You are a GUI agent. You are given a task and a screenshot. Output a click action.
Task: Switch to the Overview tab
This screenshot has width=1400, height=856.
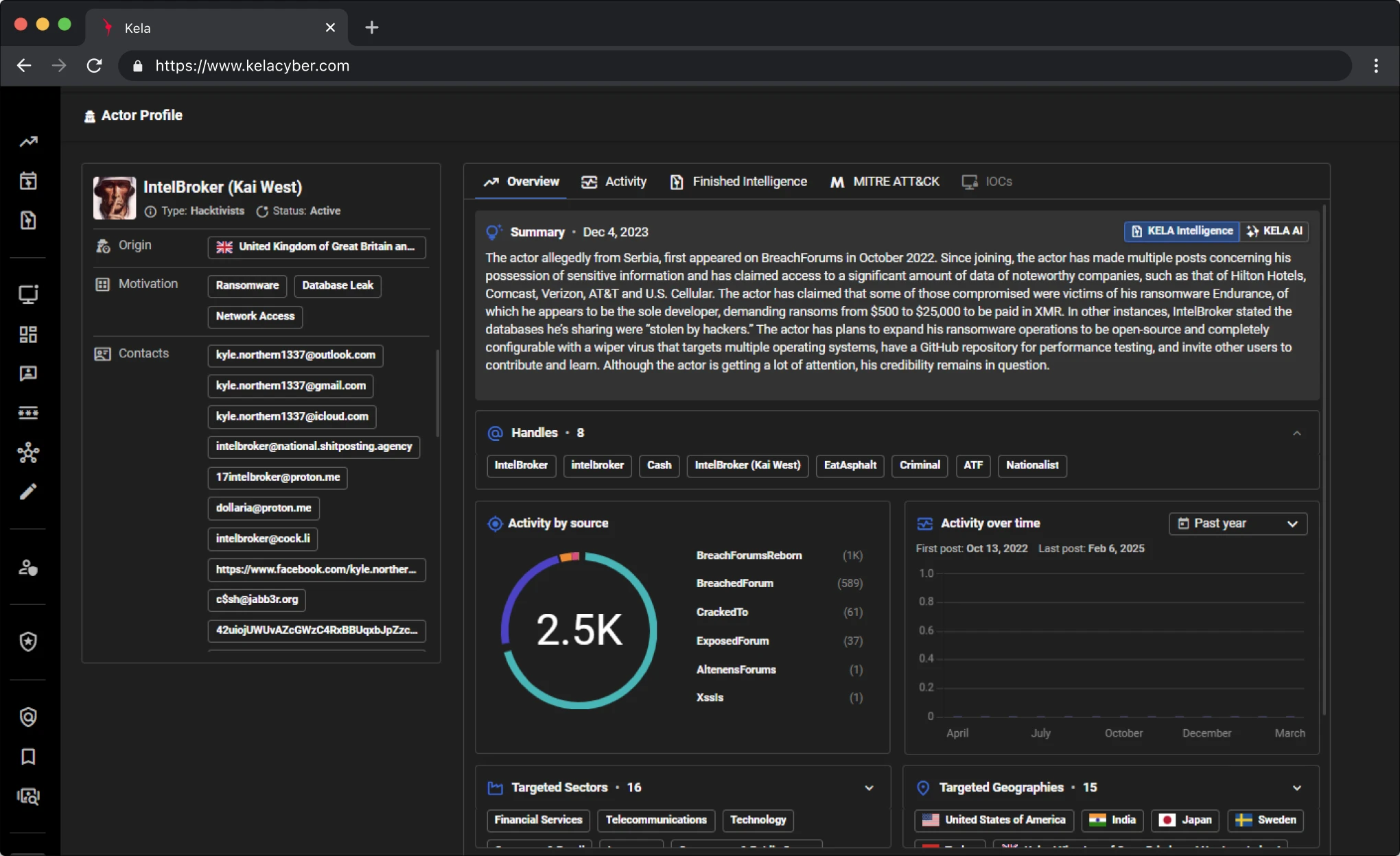pos(521,182)
